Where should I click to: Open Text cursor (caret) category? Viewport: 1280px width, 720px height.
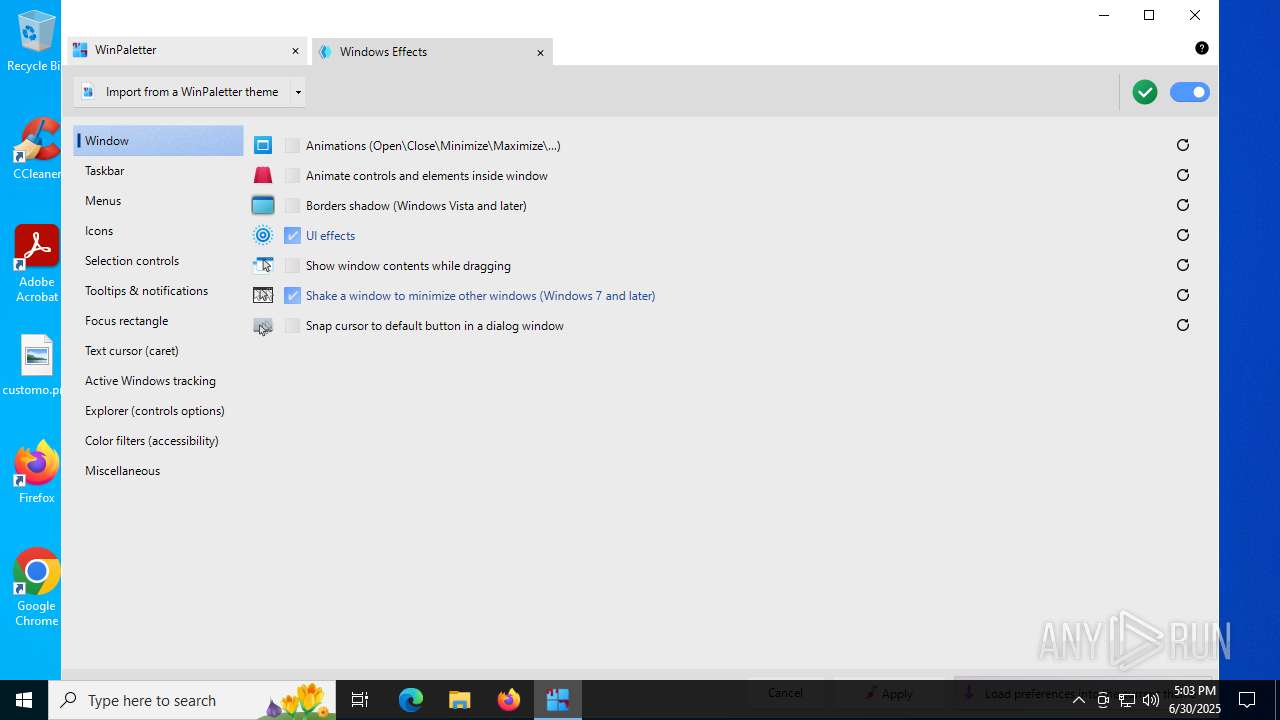pyautogui.click(x=158, y=351)
